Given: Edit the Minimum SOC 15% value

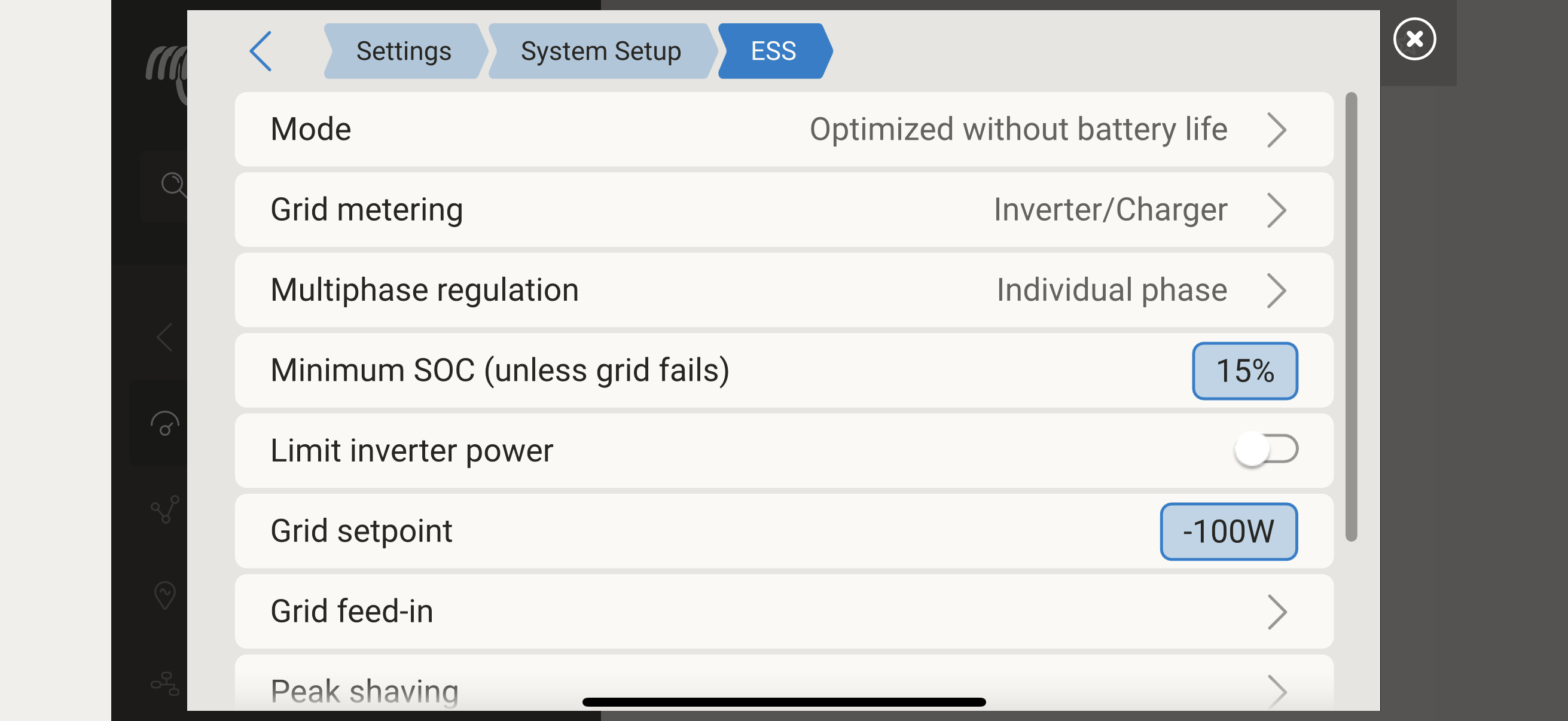Looking at the screenshot, I should 1244,371.
